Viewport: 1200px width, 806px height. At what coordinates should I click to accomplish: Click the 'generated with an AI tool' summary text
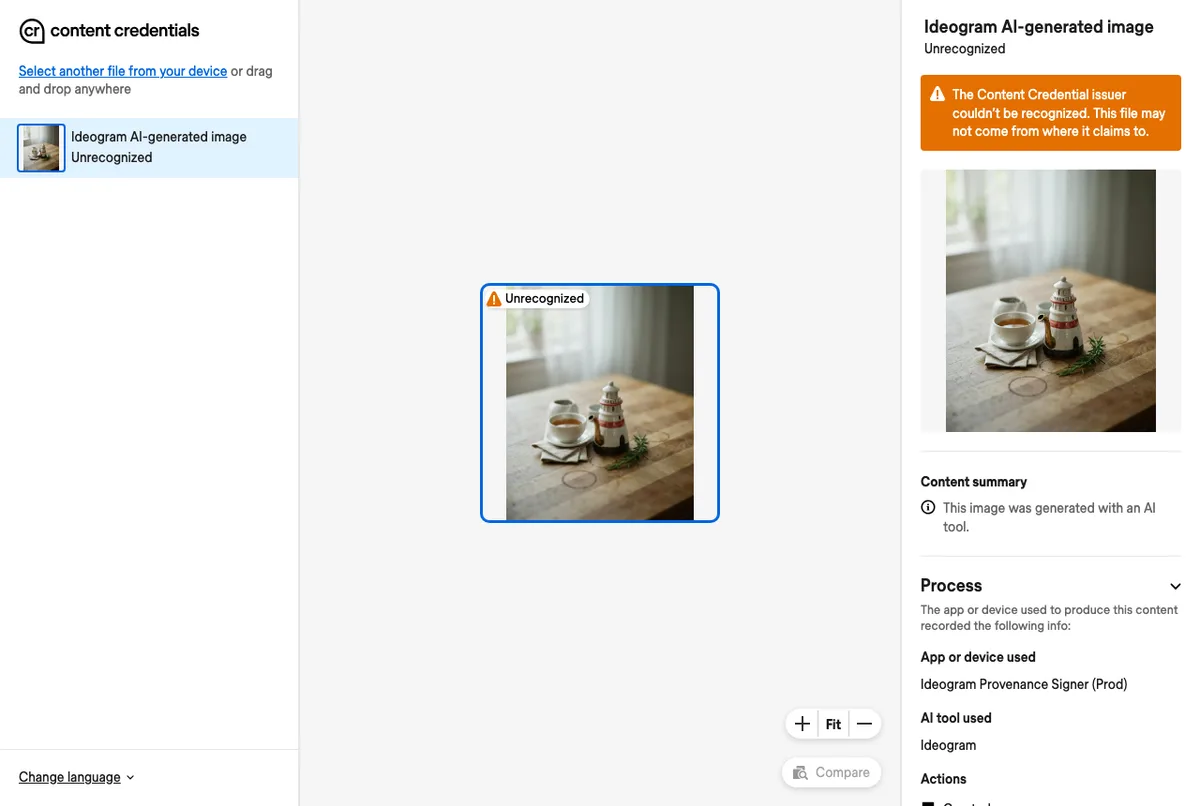[x=1049, y=517]
